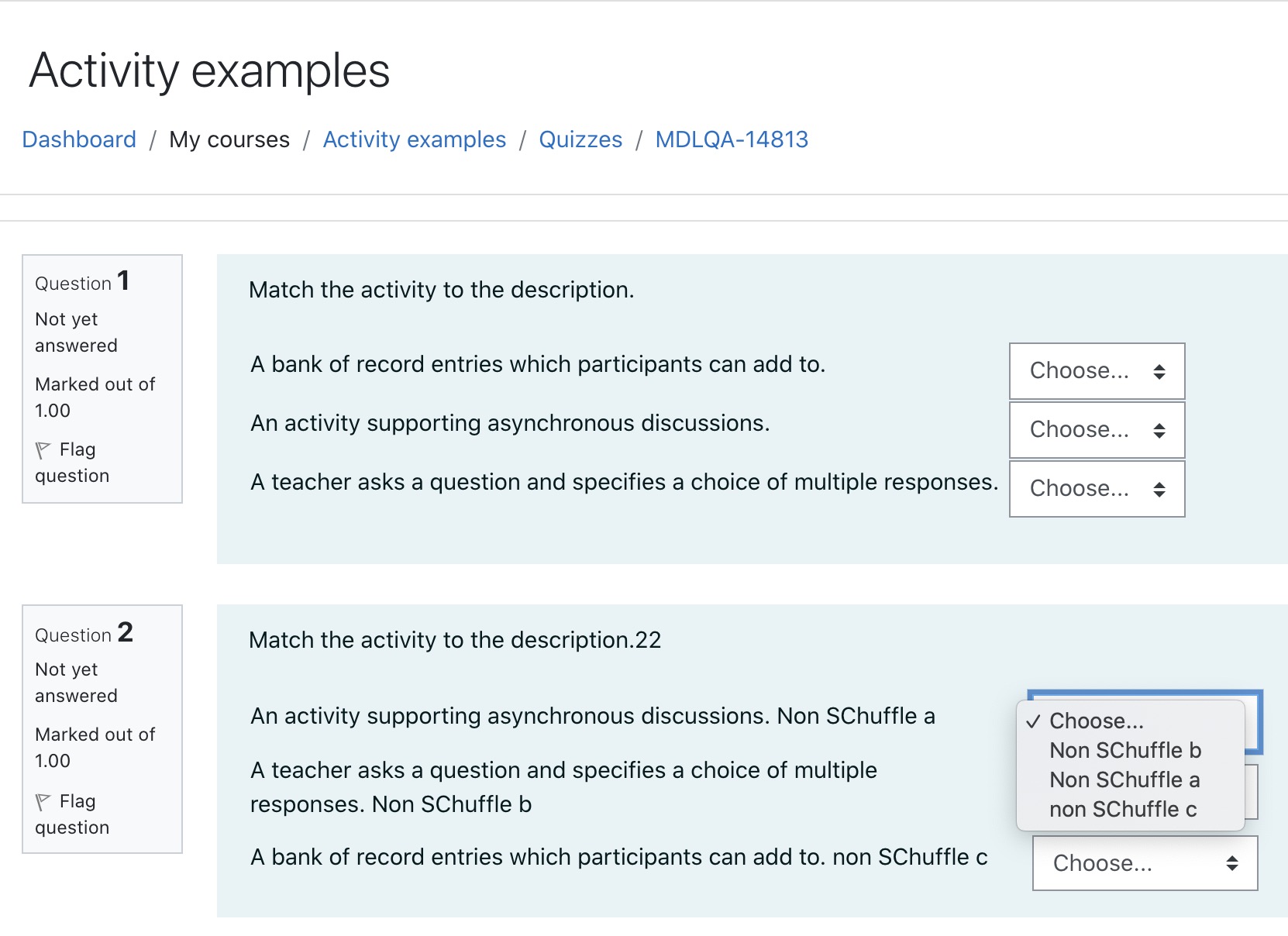Select 'Non SChuffle b' from open list
Viewport: 1288px width, 936px height.
[1125, 750]
